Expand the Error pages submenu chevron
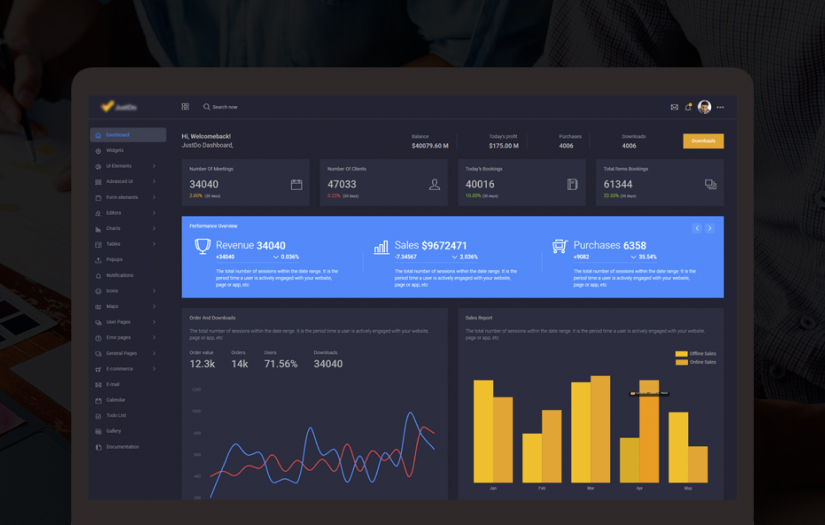Viewport: 825px width, 525px height. tap(154, 337)
